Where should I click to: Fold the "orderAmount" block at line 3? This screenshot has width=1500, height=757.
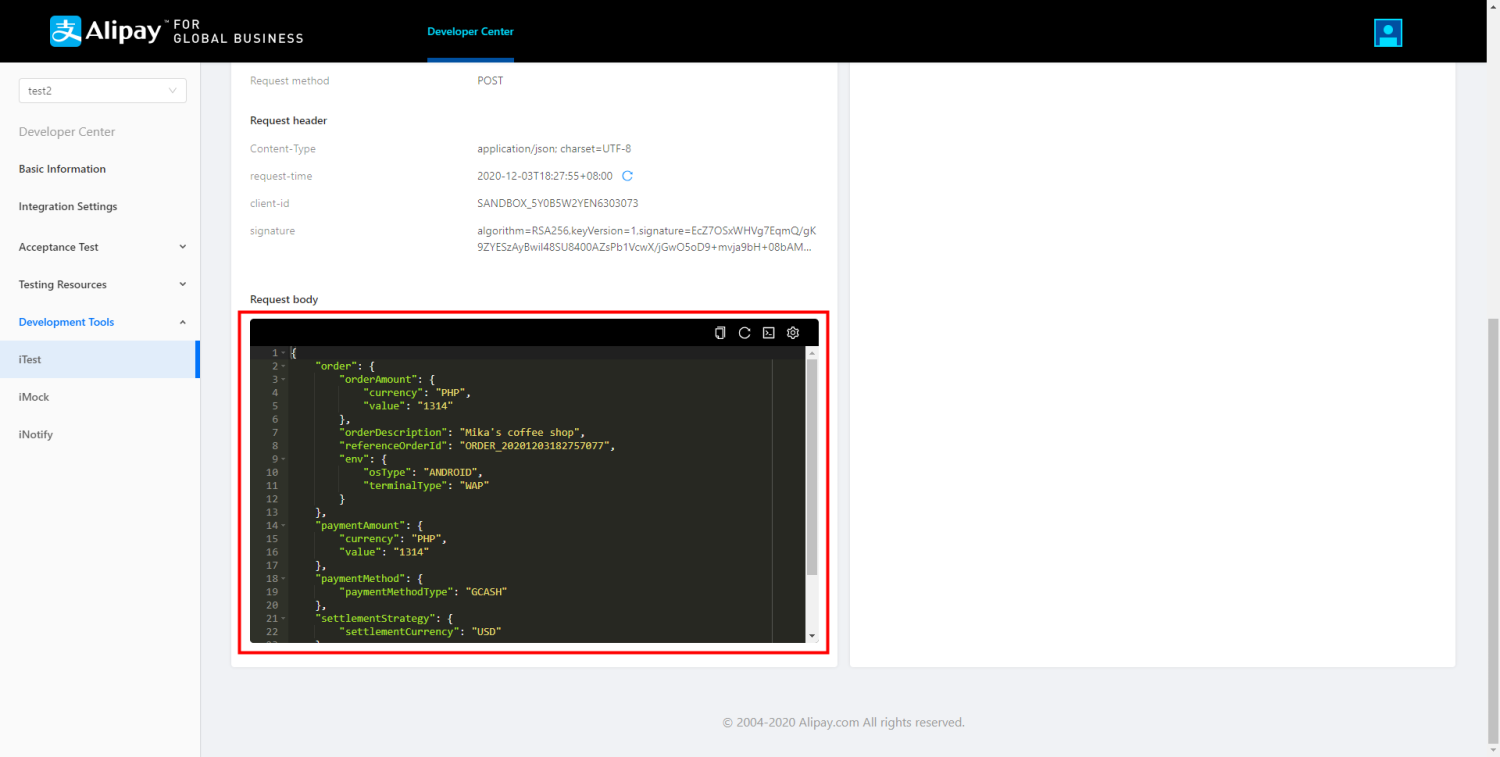pos(284,379)
